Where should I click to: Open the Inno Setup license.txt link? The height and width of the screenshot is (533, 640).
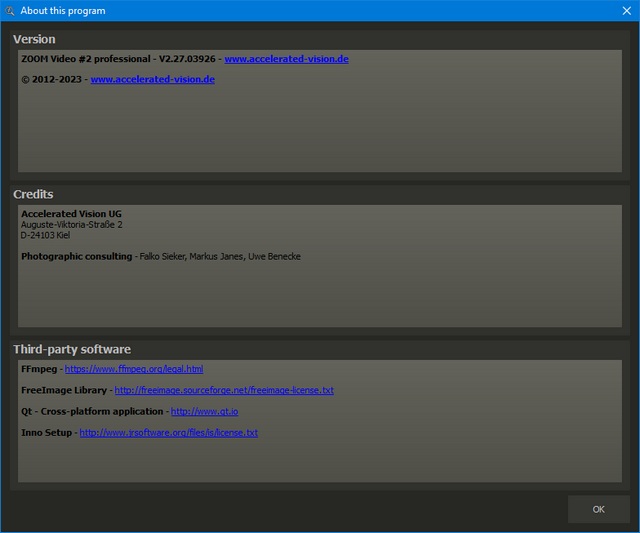coord(168,433)
